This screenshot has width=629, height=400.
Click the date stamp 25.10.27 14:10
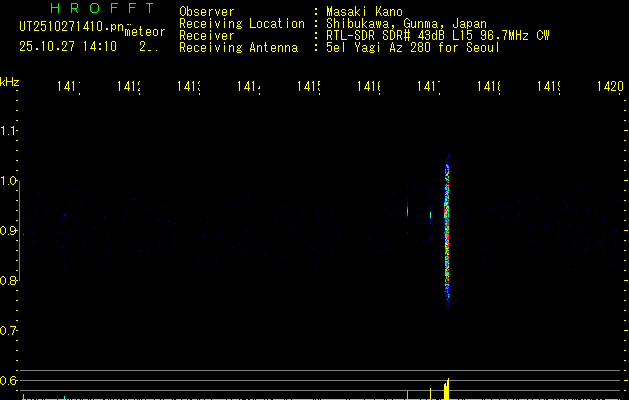68,47
